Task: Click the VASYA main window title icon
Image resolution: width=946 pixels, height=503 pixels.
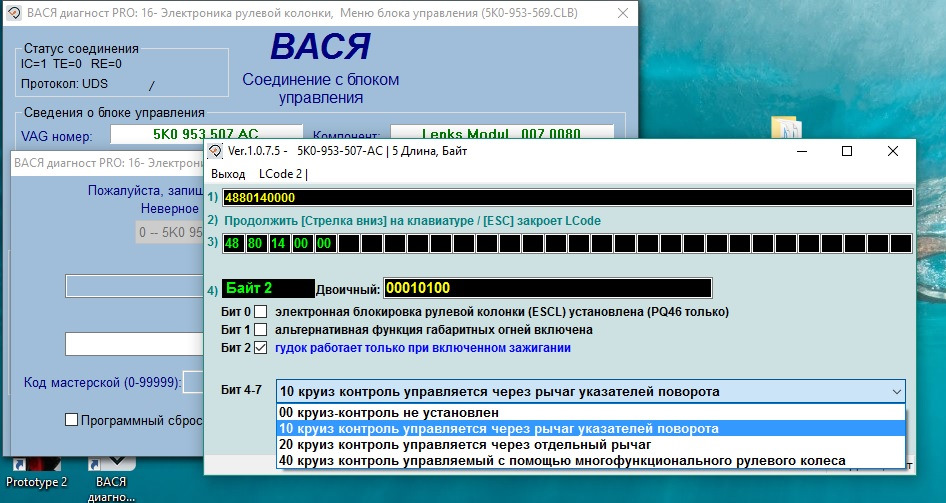Action: [x=14, y=13]
